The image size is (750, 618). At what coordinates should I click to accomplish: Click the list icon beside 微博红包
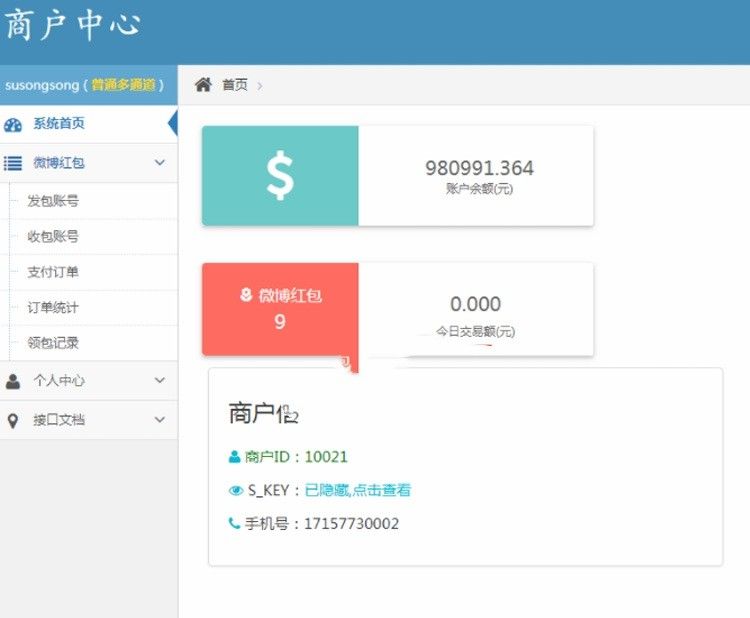tap(13, 163)
